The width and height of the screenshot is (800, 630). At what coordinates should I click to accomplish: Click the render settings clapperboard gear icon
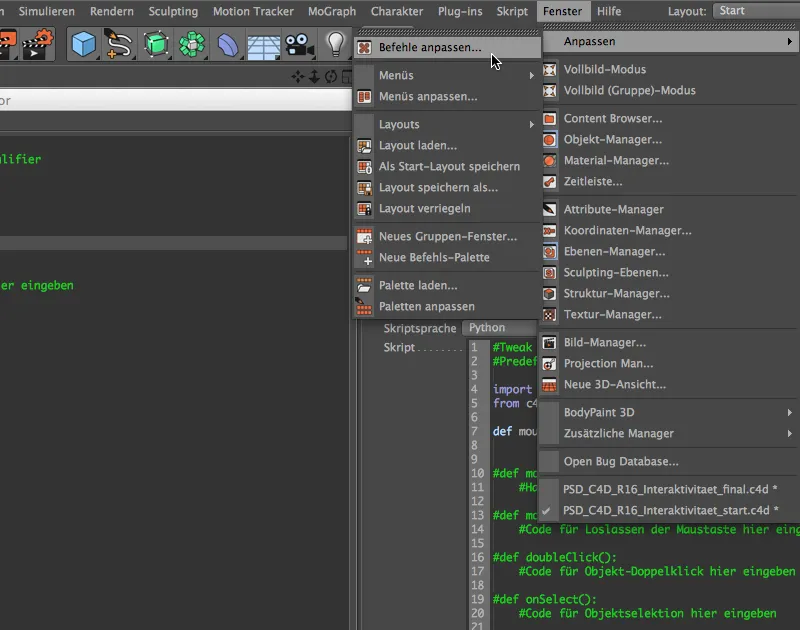coord(38,45)
